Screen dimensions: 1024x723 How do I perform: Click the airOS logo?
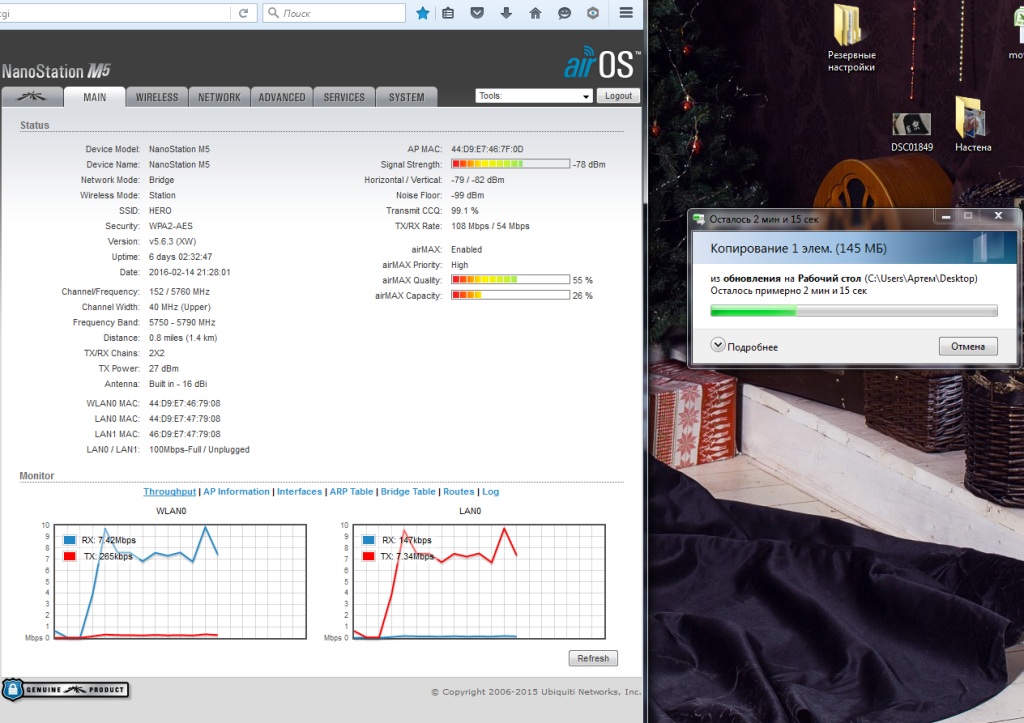[602, 64]
